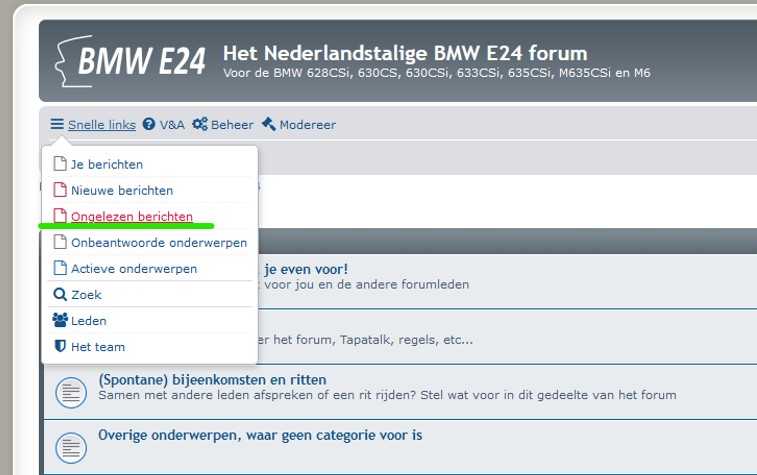Select Leden from the menu

pyautogui.click(x=89, y=321)
